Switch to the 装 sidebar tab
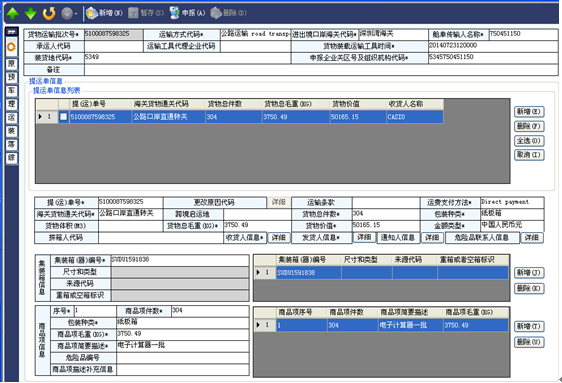This screenshot has height=383, width=562. point(11,131)
